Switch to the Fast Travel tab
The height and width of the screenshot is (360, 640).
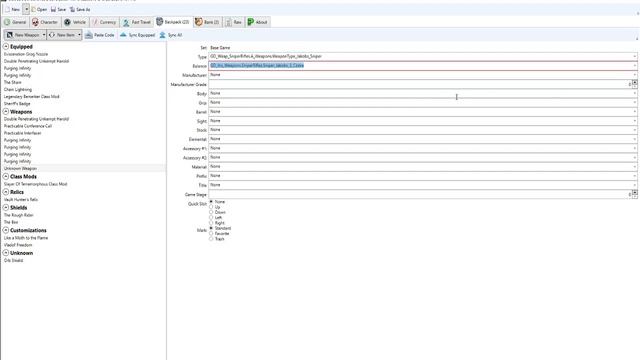point(137,22)
